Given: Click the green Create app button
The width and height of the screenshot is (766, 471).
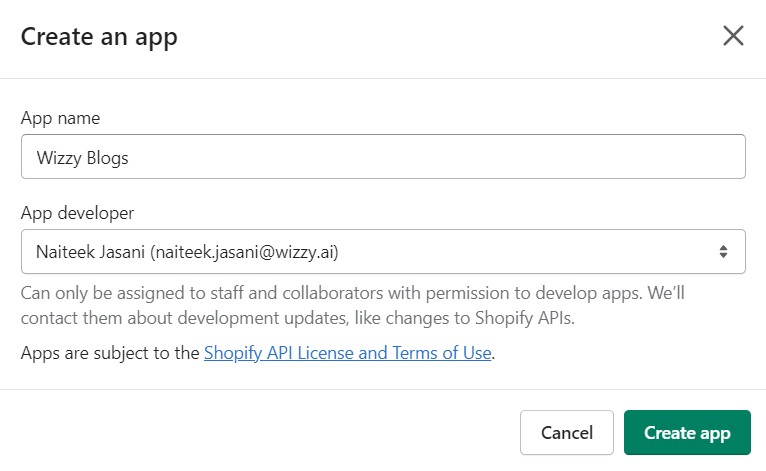Looking at the screenshot, I should point(687,432).
